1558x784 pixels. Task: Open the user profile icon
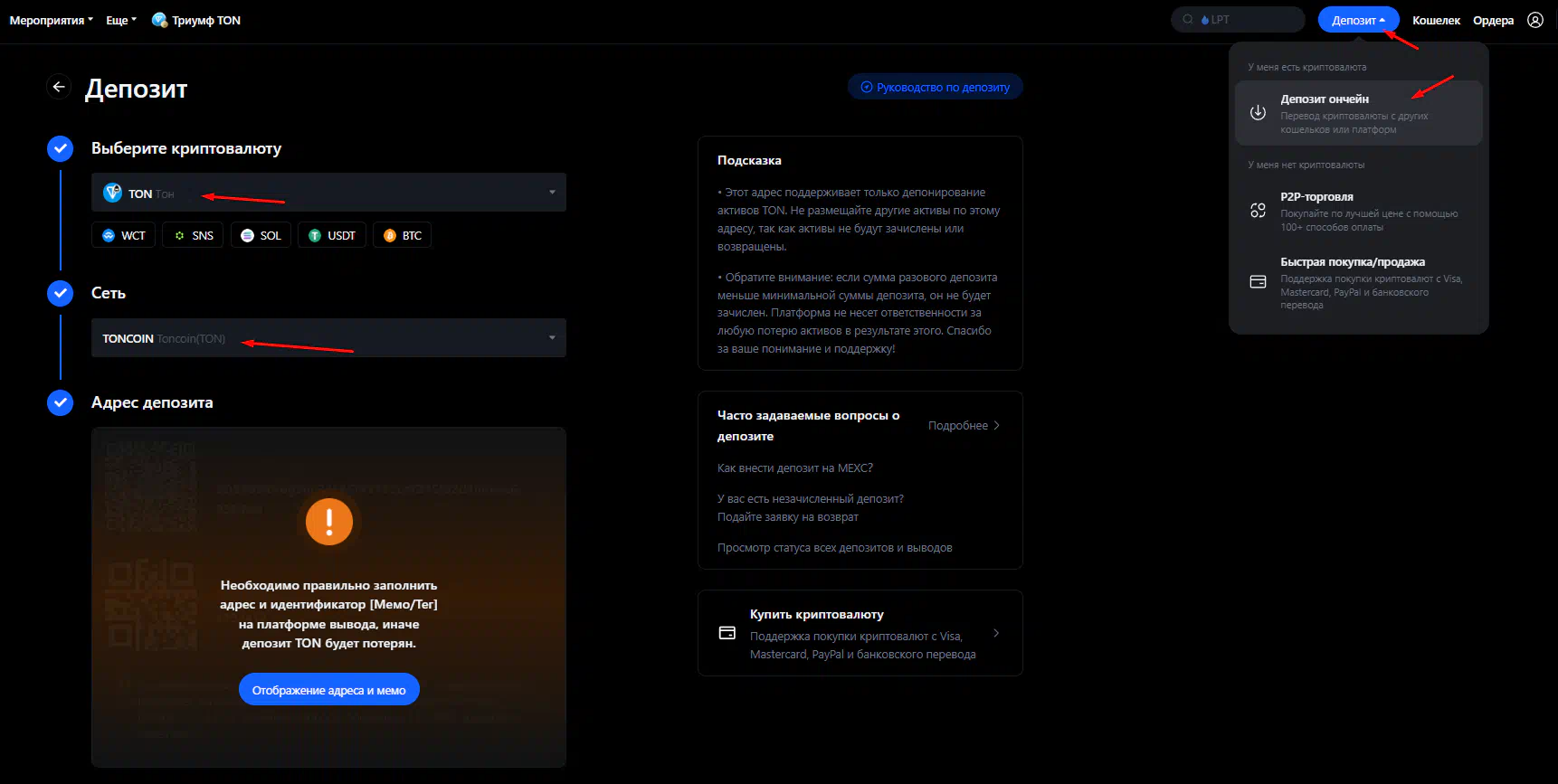coord(1535,20)
